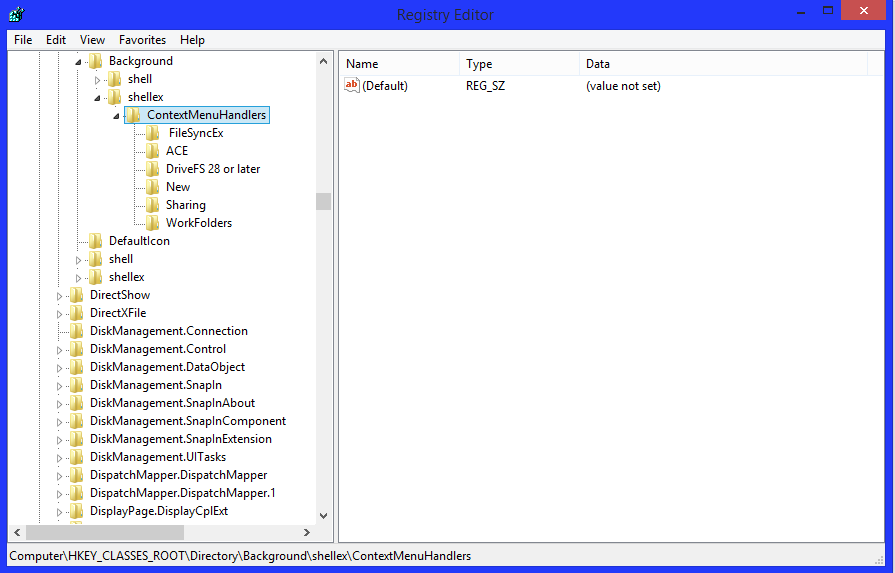Image resolution: width=895 pixels, height=573 pixels.
Task: Click the DefaultIcon folder icon
Action: click(95, 241)
